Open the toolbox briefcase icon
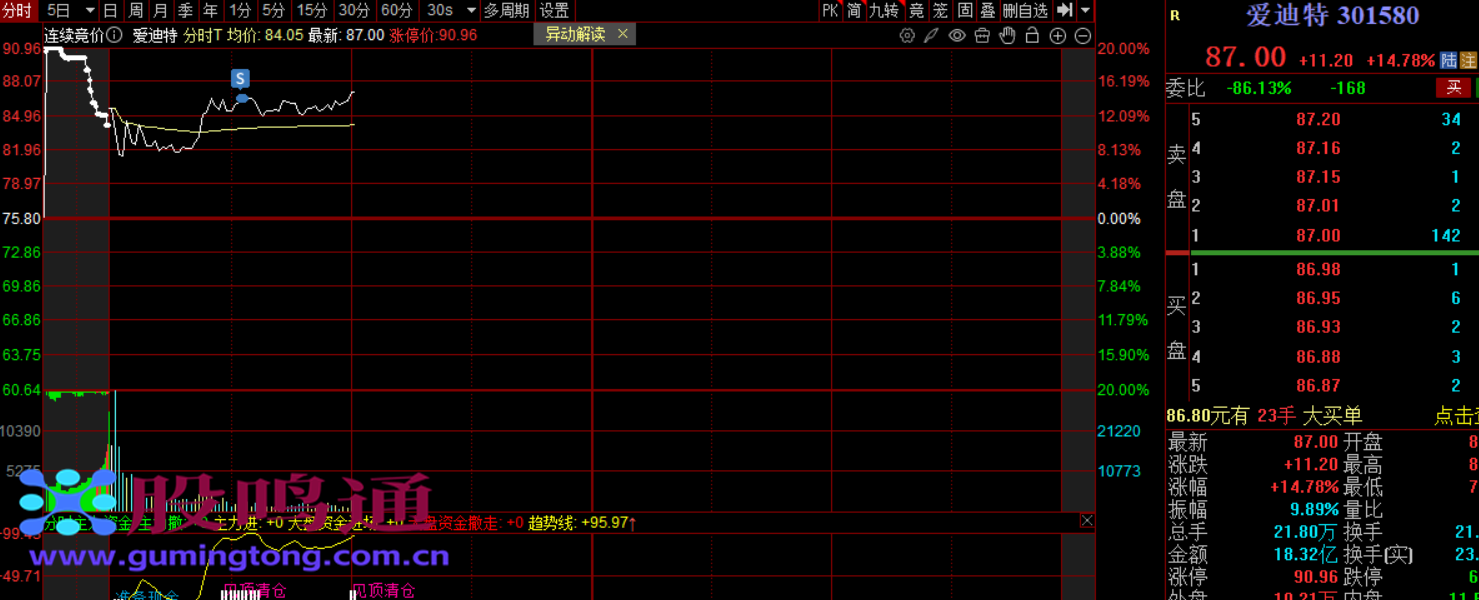Image resolution: width=1479 pixels, height=600 pixels. pos(982,35)
